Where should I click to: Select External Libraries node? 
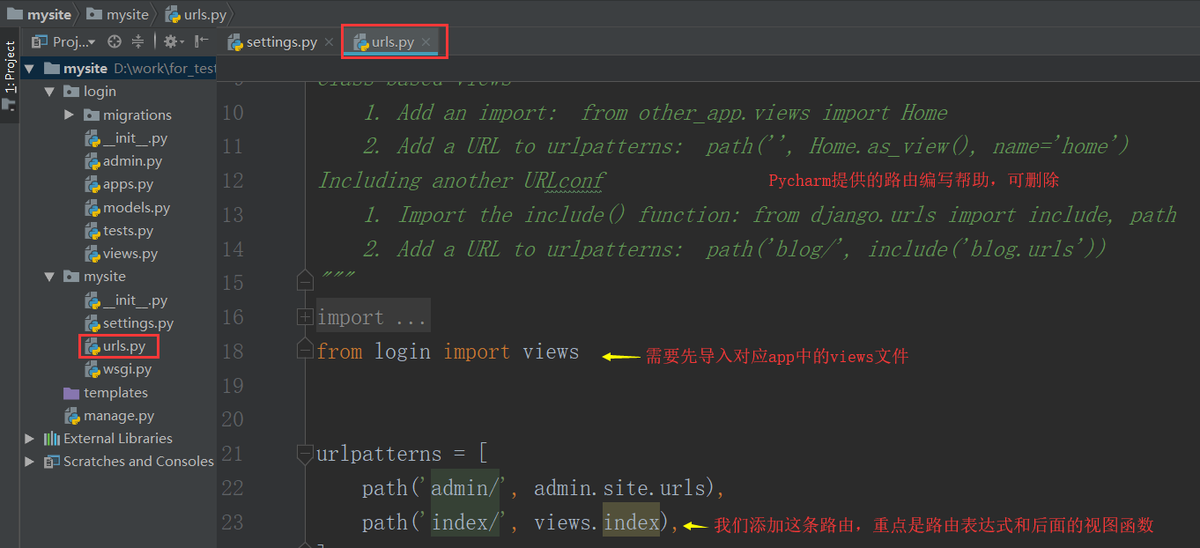coord(118,438)
